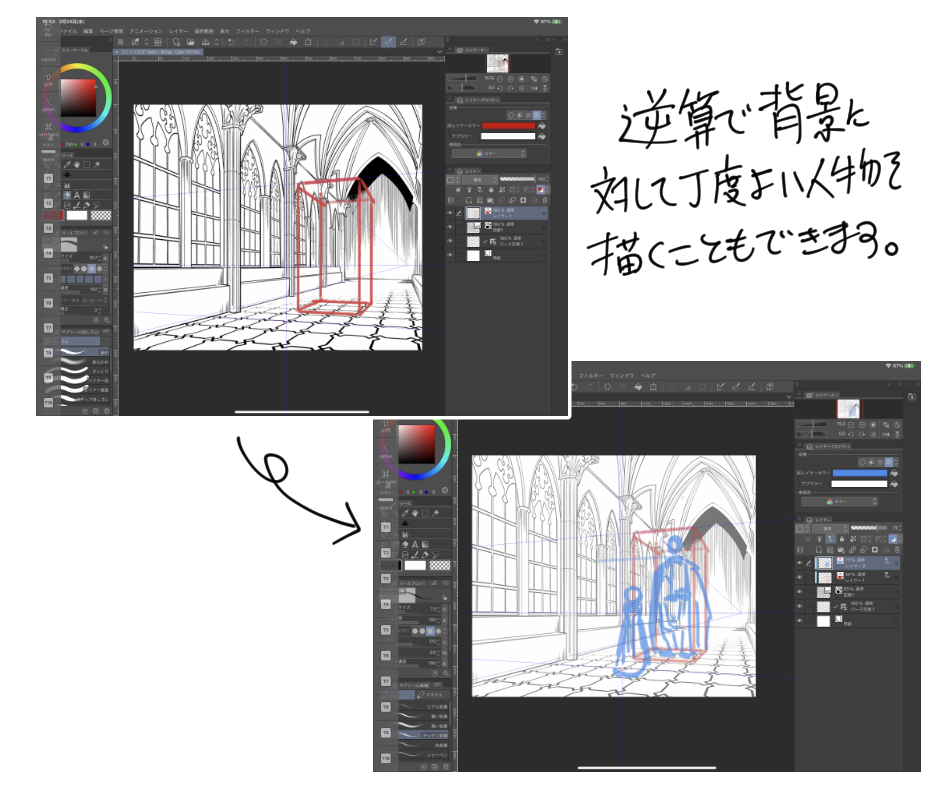The width and height of the screenshot is (940, 800).
Task: Select the highlighted snap-to-ruler icon in the top toolbar
Action: coord(388,42)
